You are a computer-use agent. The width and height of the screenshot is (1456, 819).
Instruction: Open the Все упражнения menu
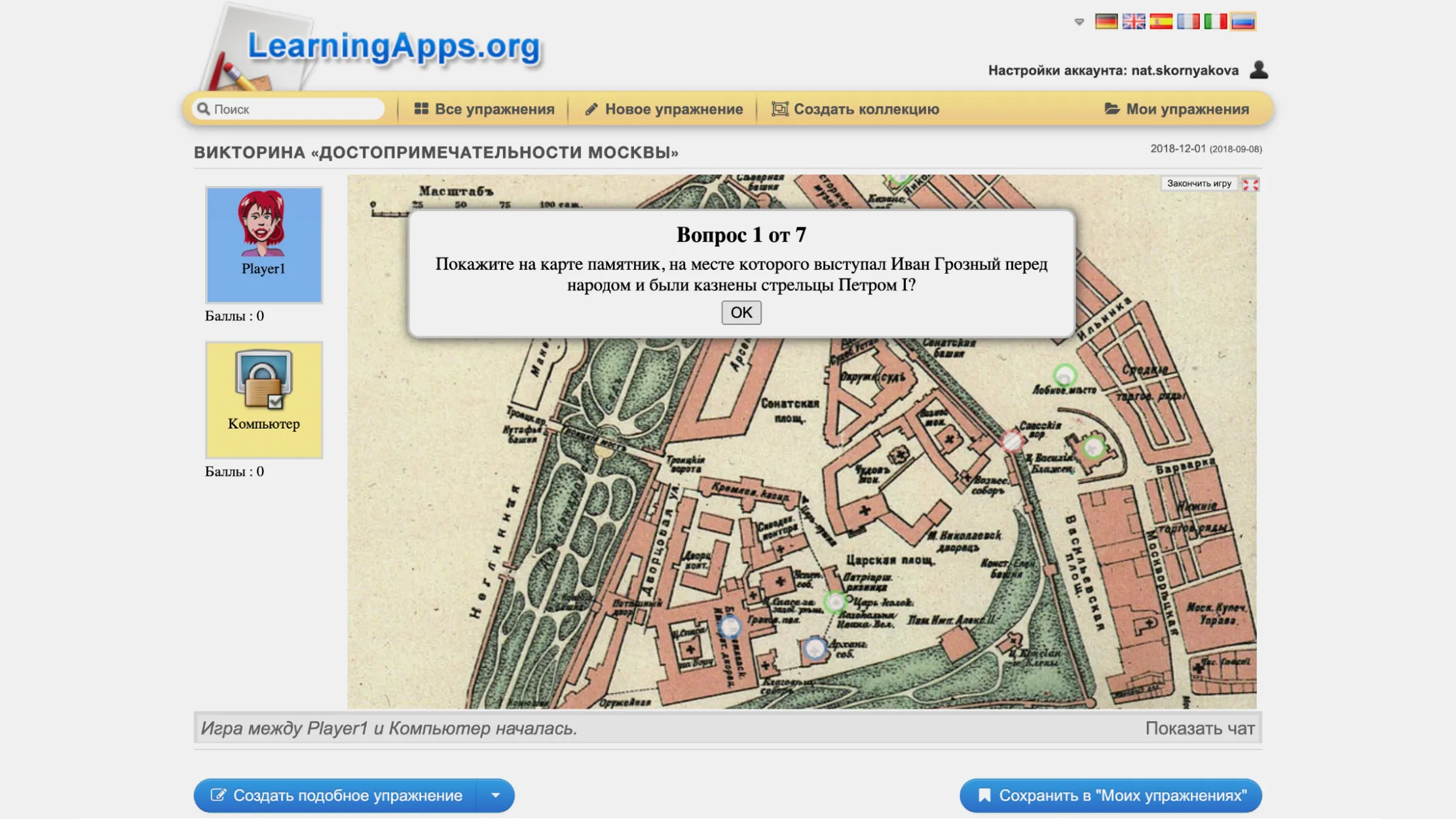485,109
